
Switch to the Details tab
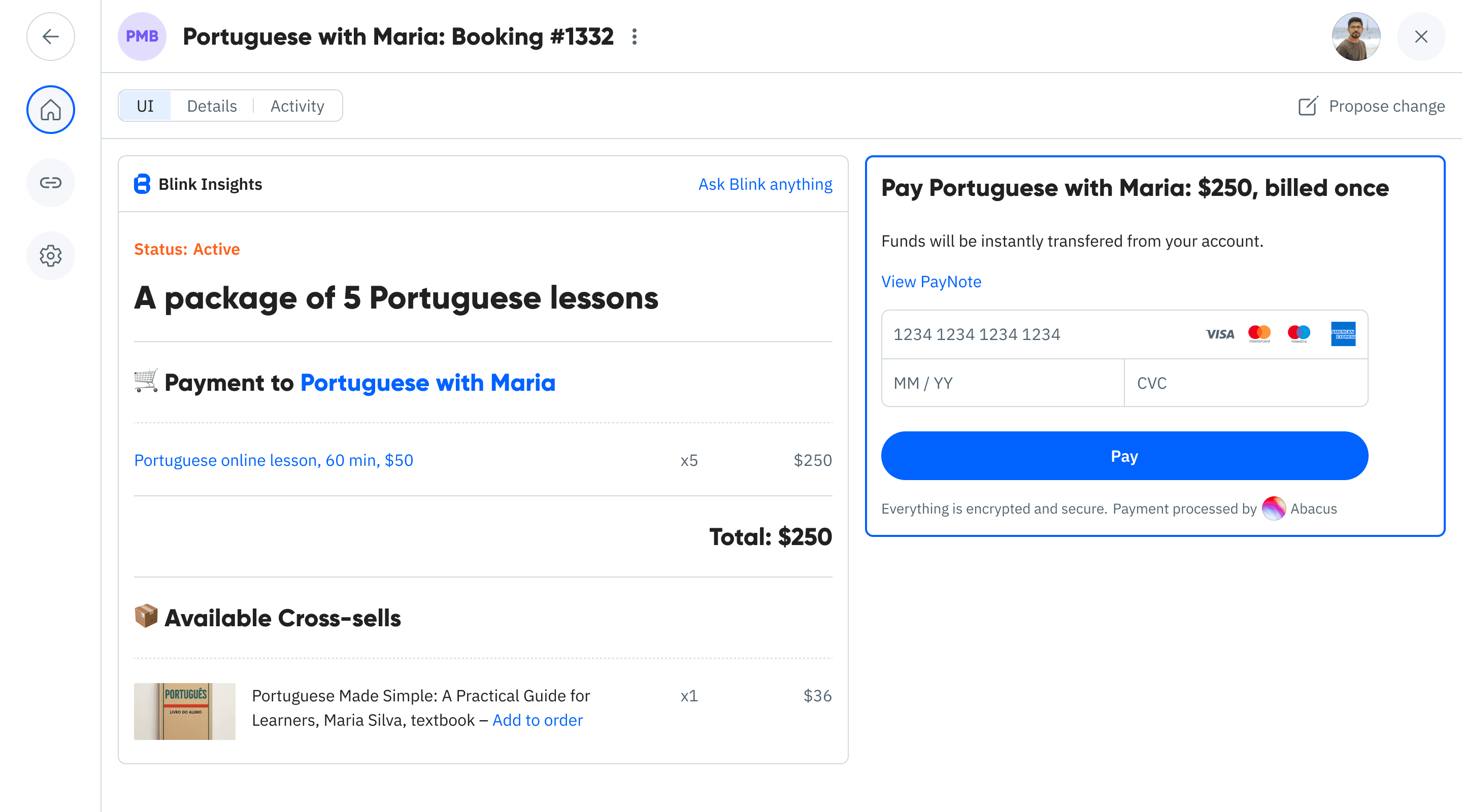tap(212, 106)
